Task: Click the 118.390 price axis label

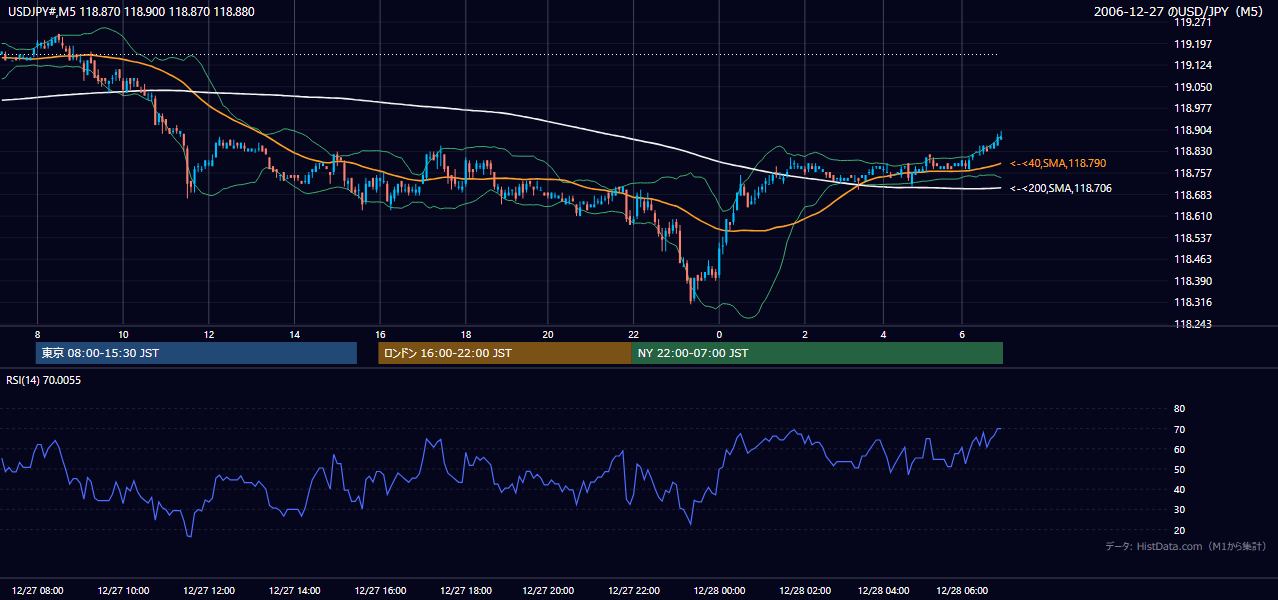Action: pyautogui.click(x=1192, y=281)
